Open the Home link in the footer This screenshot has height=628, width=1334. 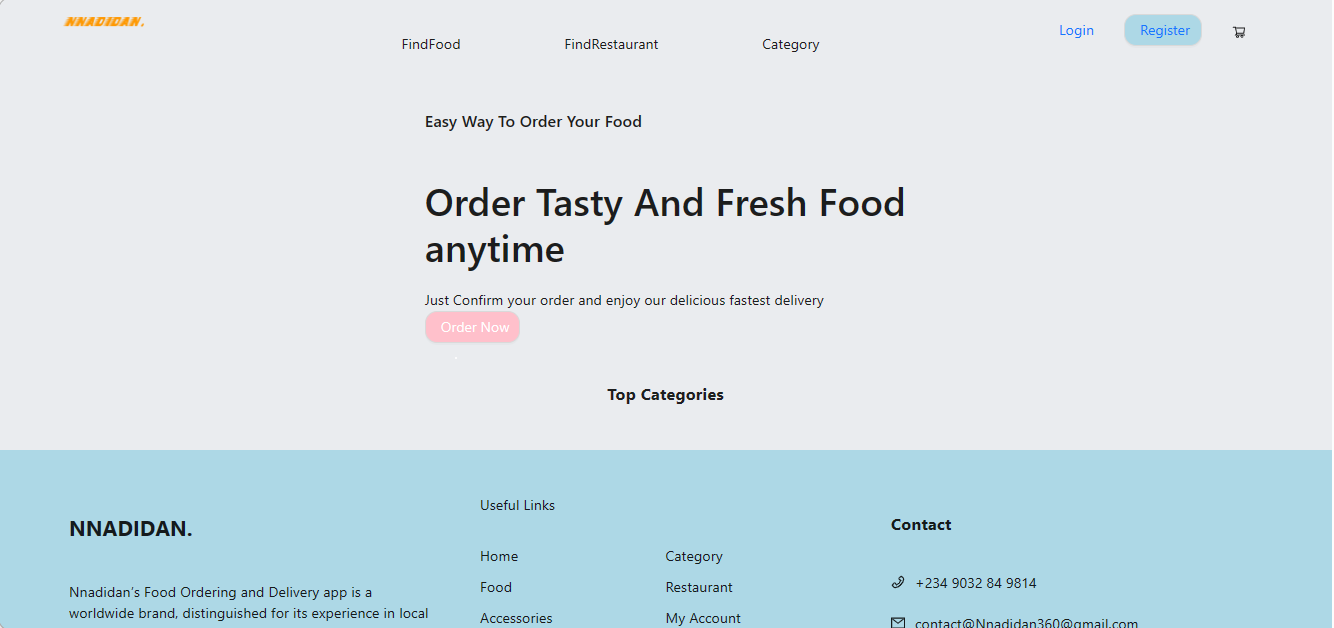(499, 556)
